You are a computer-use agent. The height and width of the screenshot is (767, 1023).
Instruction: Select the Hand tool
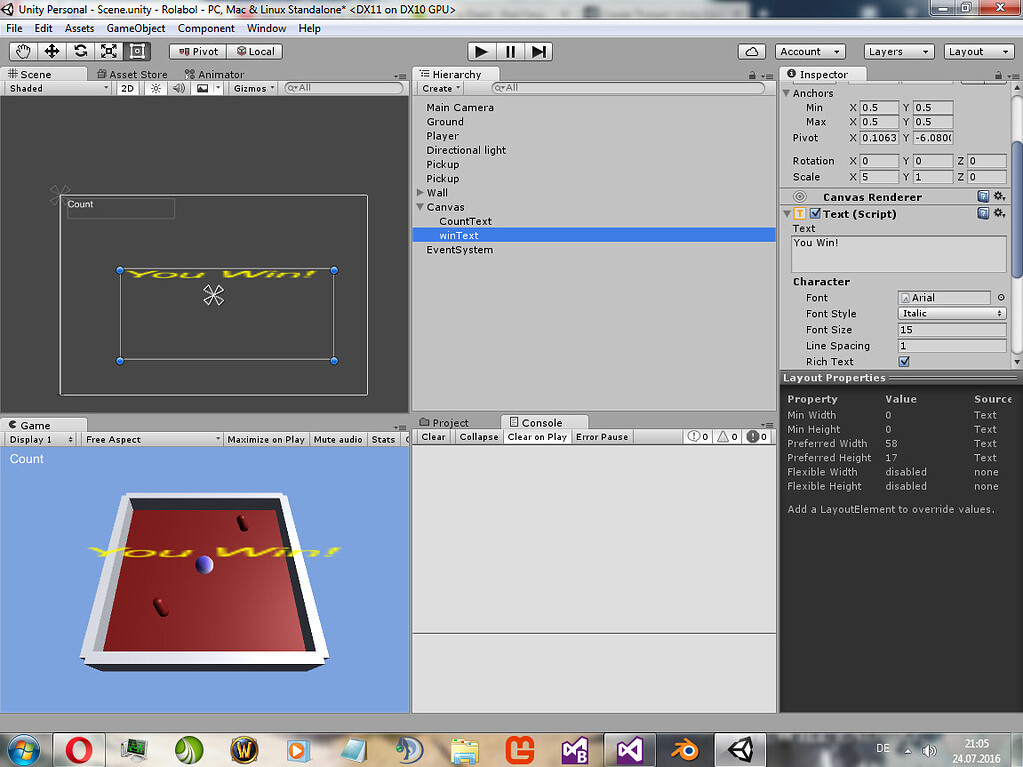22,51
